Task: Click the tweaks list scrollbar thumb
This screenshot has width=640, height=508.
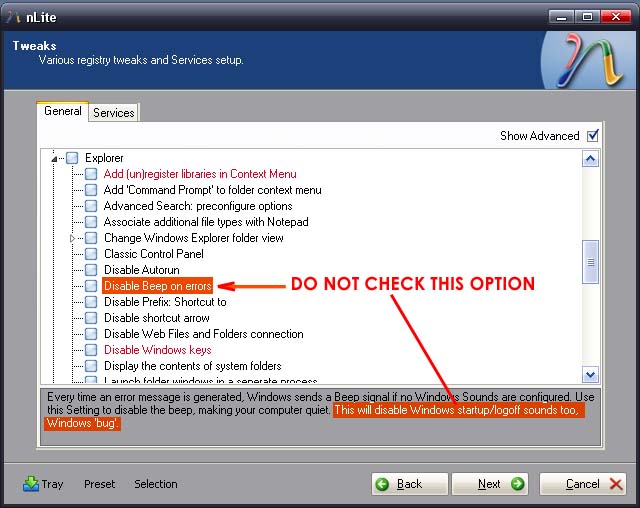Action: (590, 262)
